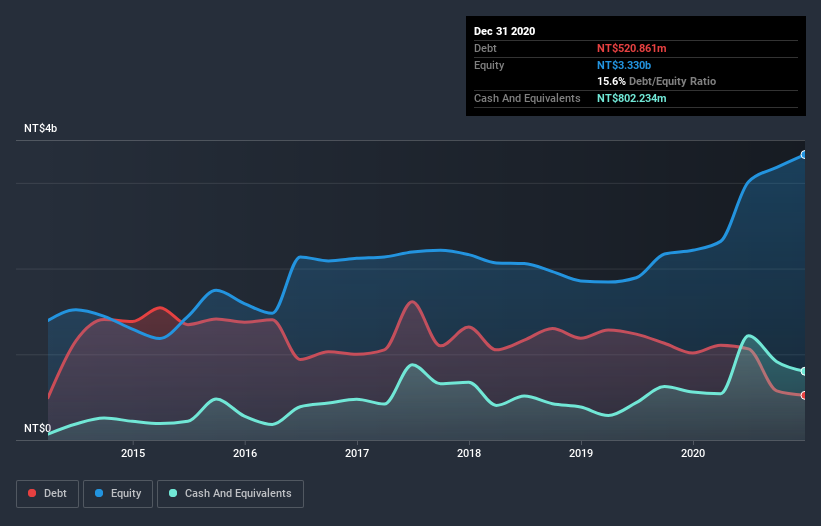The width and height of the screenshot is (821, 526).
Task: Click the 2017 x-axis label
Action: pyautogui.click(x=357, y=453)
